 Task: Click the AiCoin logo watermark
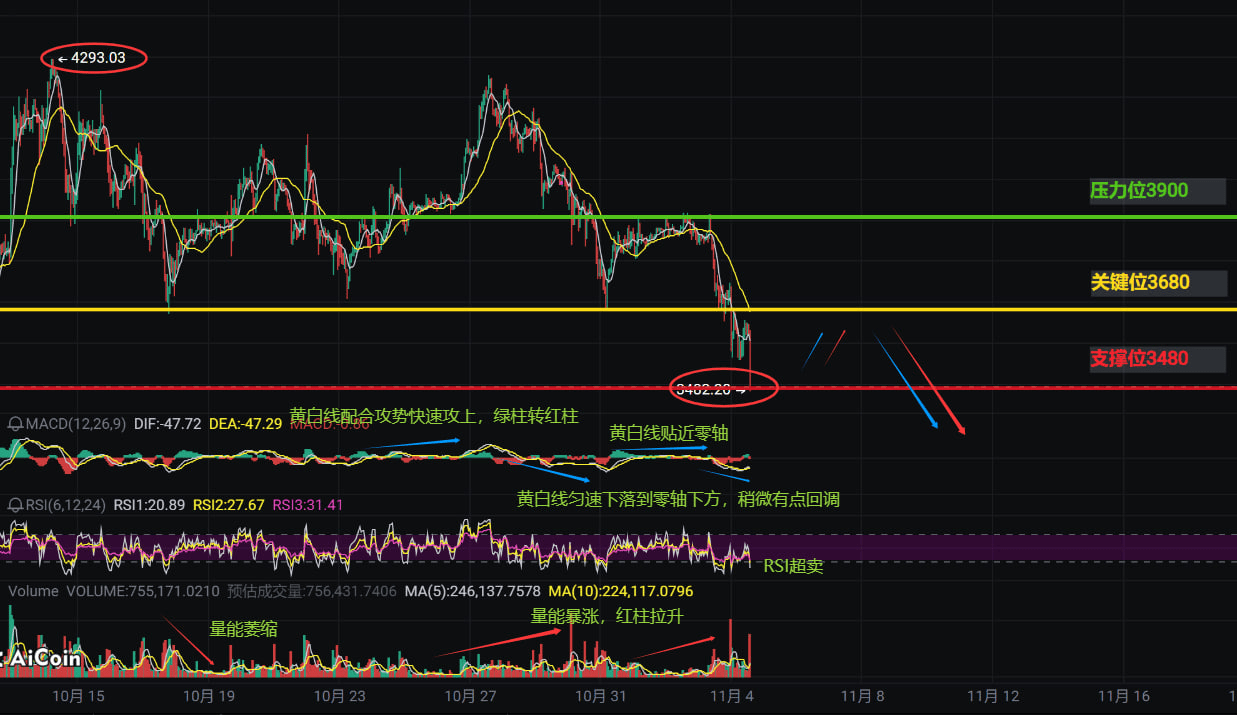click(x=42, y=659)
